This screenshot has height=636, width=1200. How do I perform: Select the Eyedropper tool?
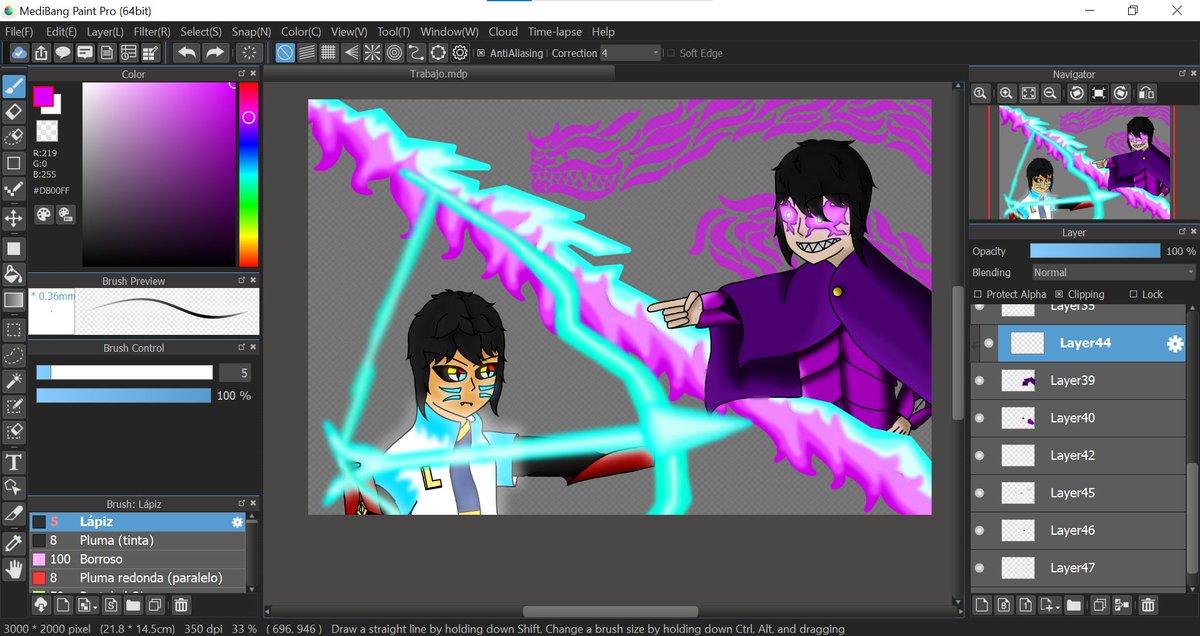point(14,543)
